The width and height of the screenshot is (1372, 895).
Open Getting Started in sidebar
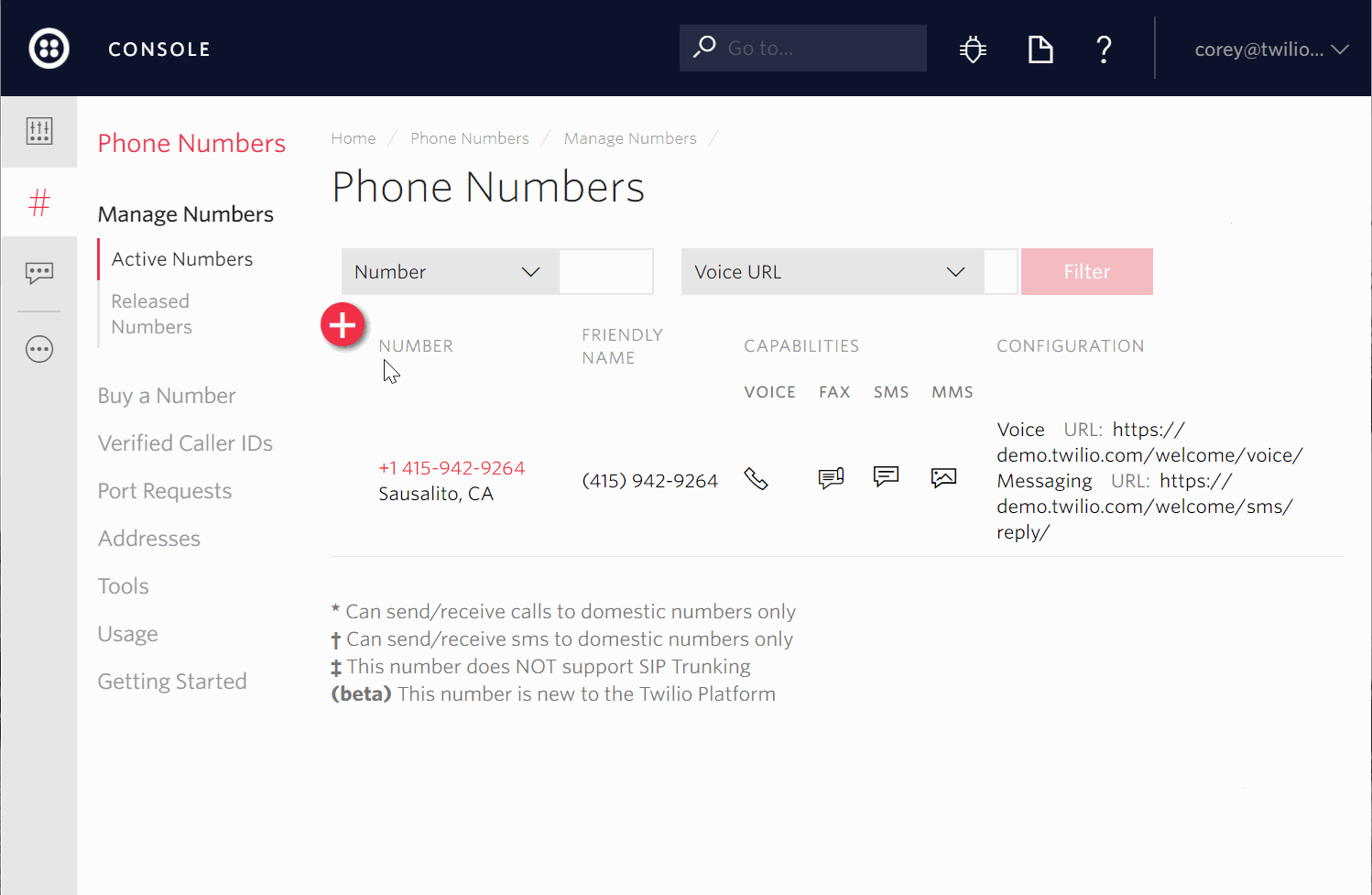[172, 682]
